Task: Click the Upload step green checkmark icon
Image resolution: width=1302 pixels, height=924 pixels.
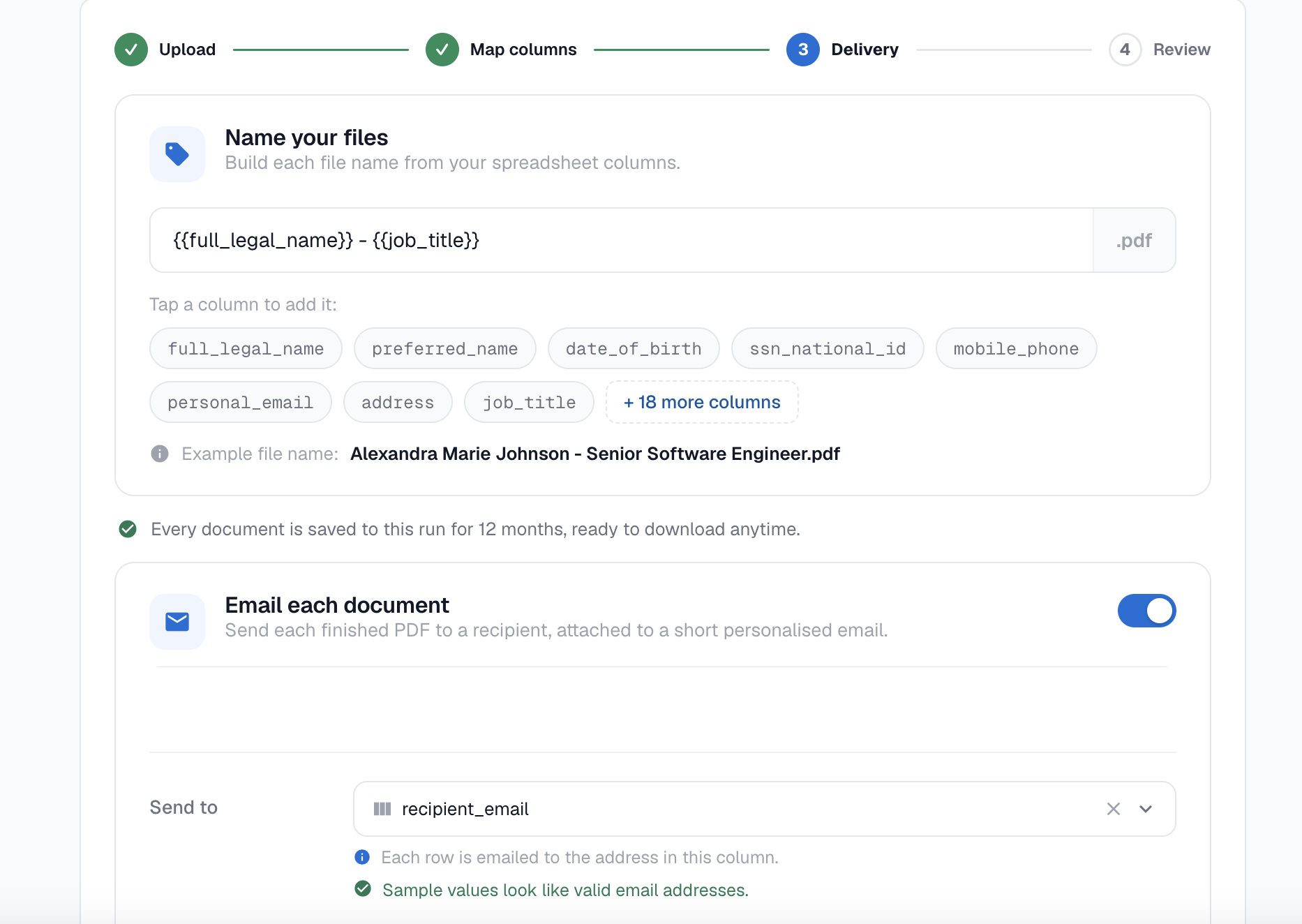Action: pyautogui.click(x=131, y=50)
